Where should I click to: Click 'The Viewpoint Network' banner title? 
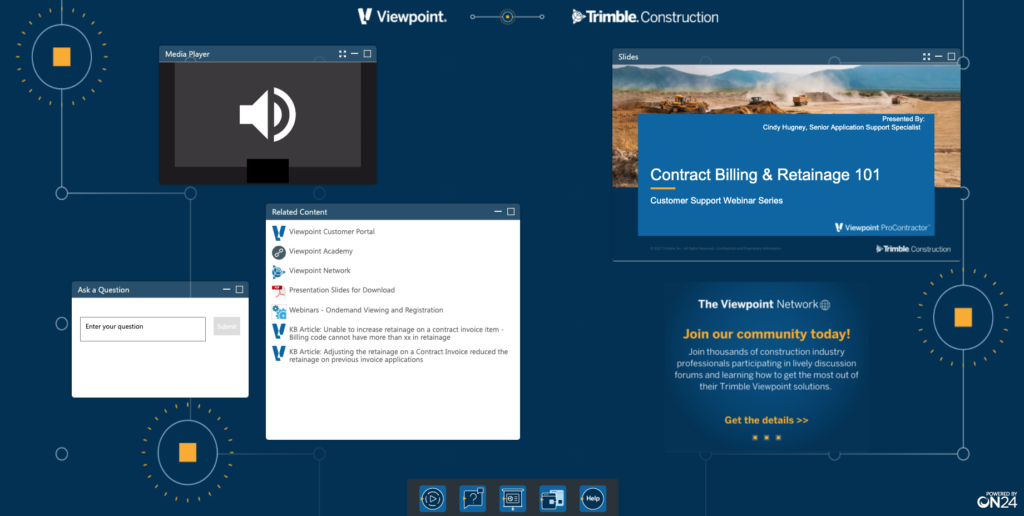pos(763,304)
